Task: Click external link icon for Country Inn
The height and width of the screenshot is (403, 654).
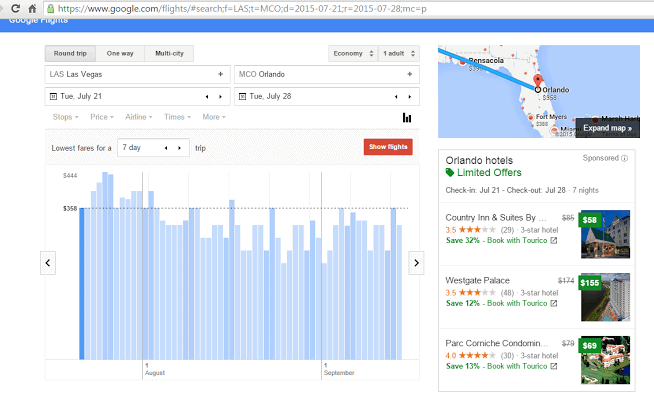Action: point(554,240)
